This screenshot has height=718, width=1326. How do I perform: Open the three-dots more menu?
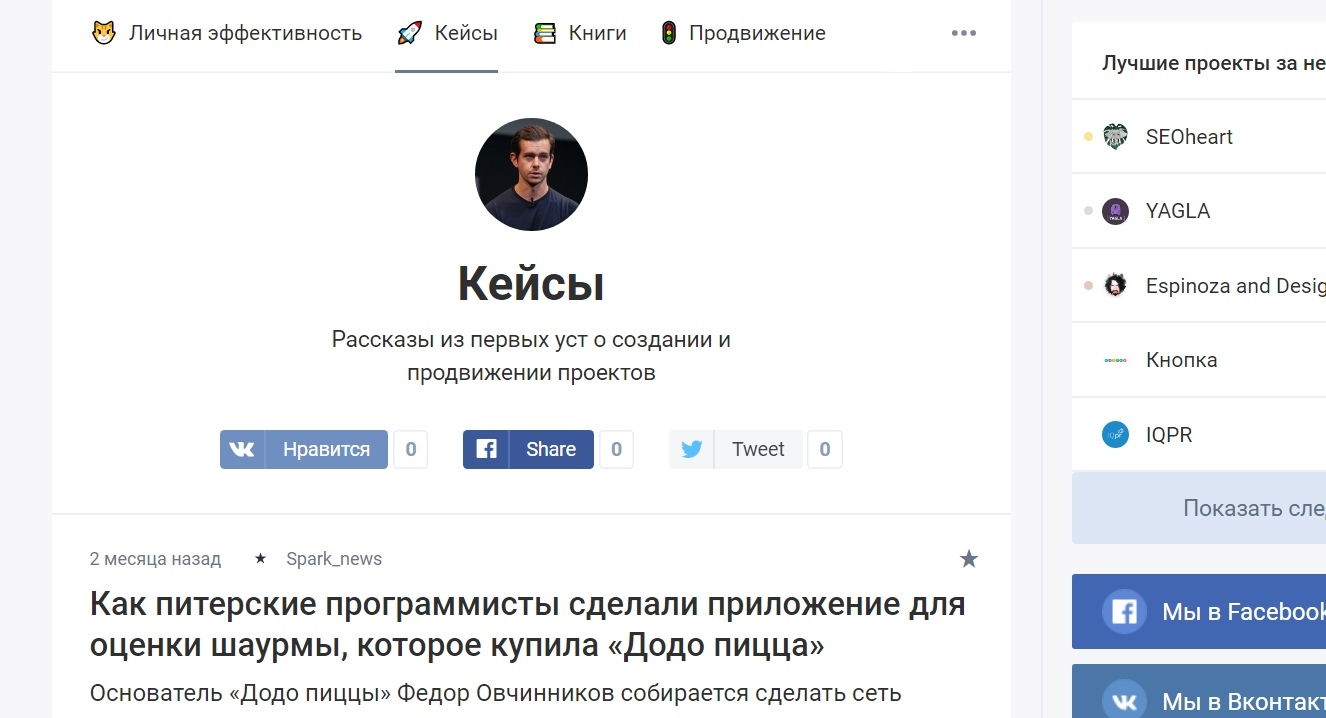tap(964, 33)
